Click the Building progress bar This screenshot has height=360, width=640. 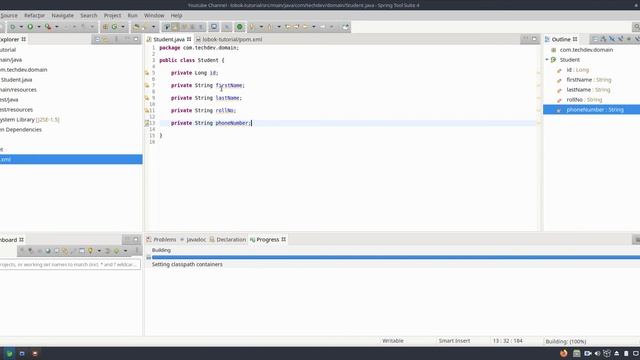(x=396, y=258)
